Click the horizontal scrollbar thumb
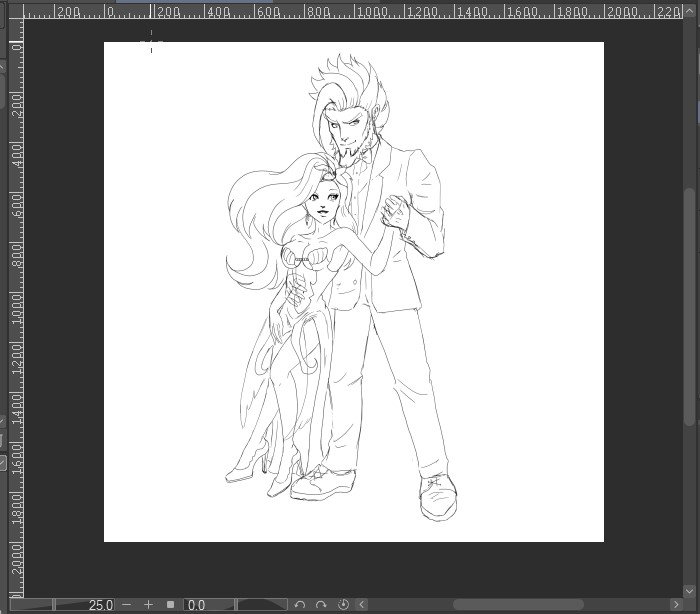The image size is (700, 614). point(518,605)
